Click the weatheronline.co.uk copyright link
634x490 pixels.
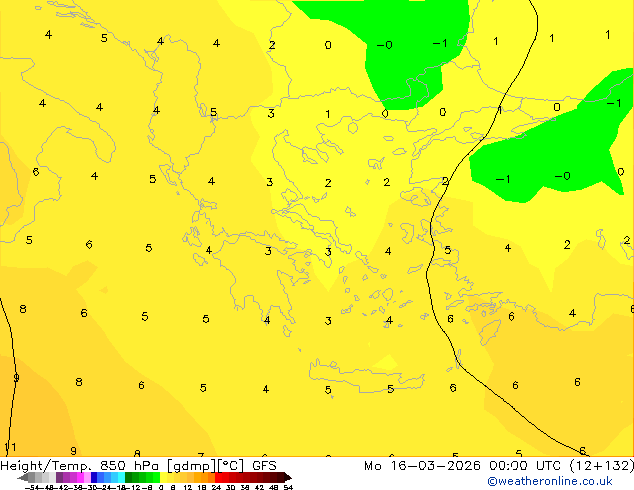click(x=550, y=481)
